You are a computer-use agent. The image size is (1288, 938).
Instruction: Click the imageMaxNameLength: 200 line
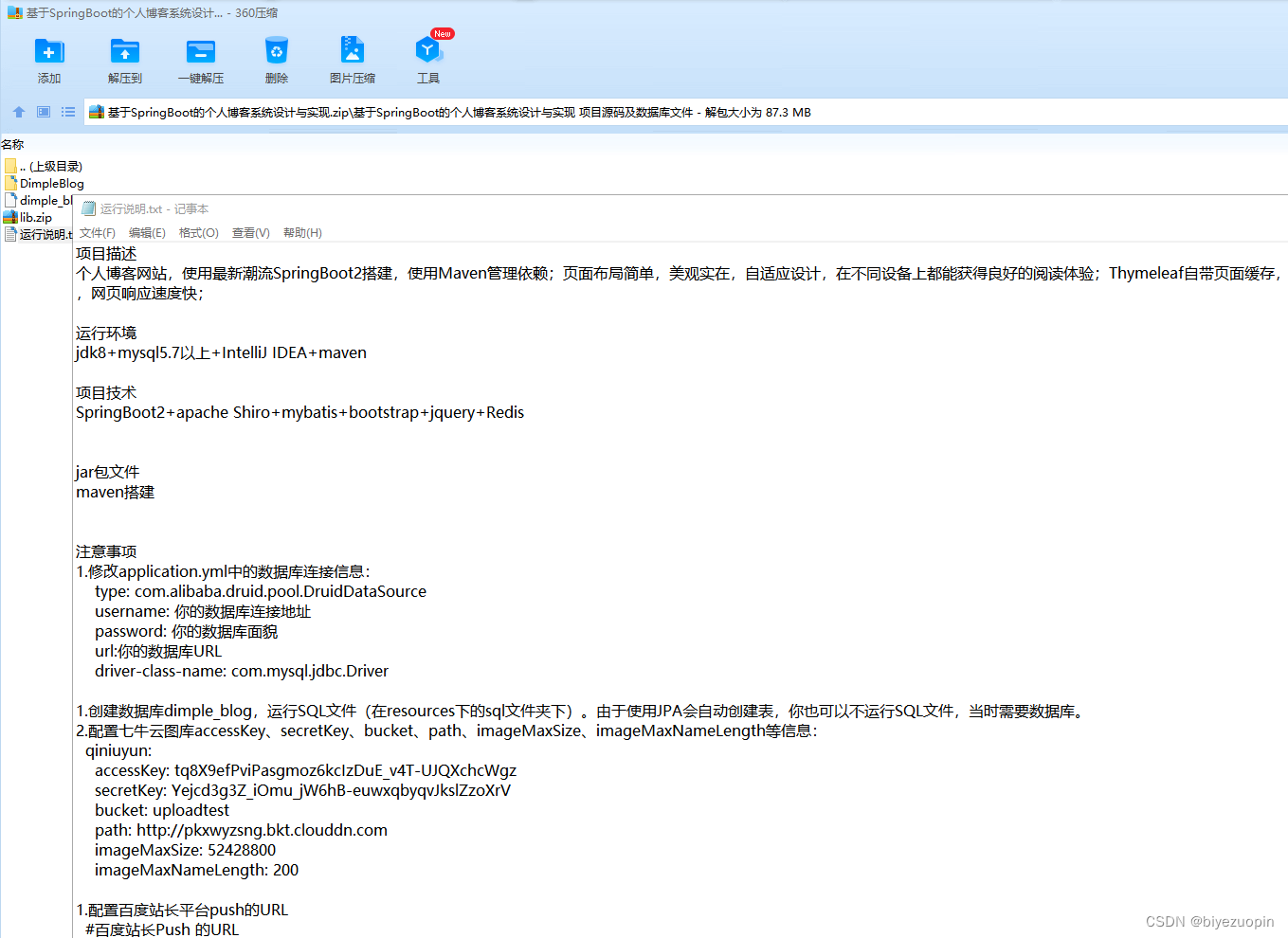196,871
